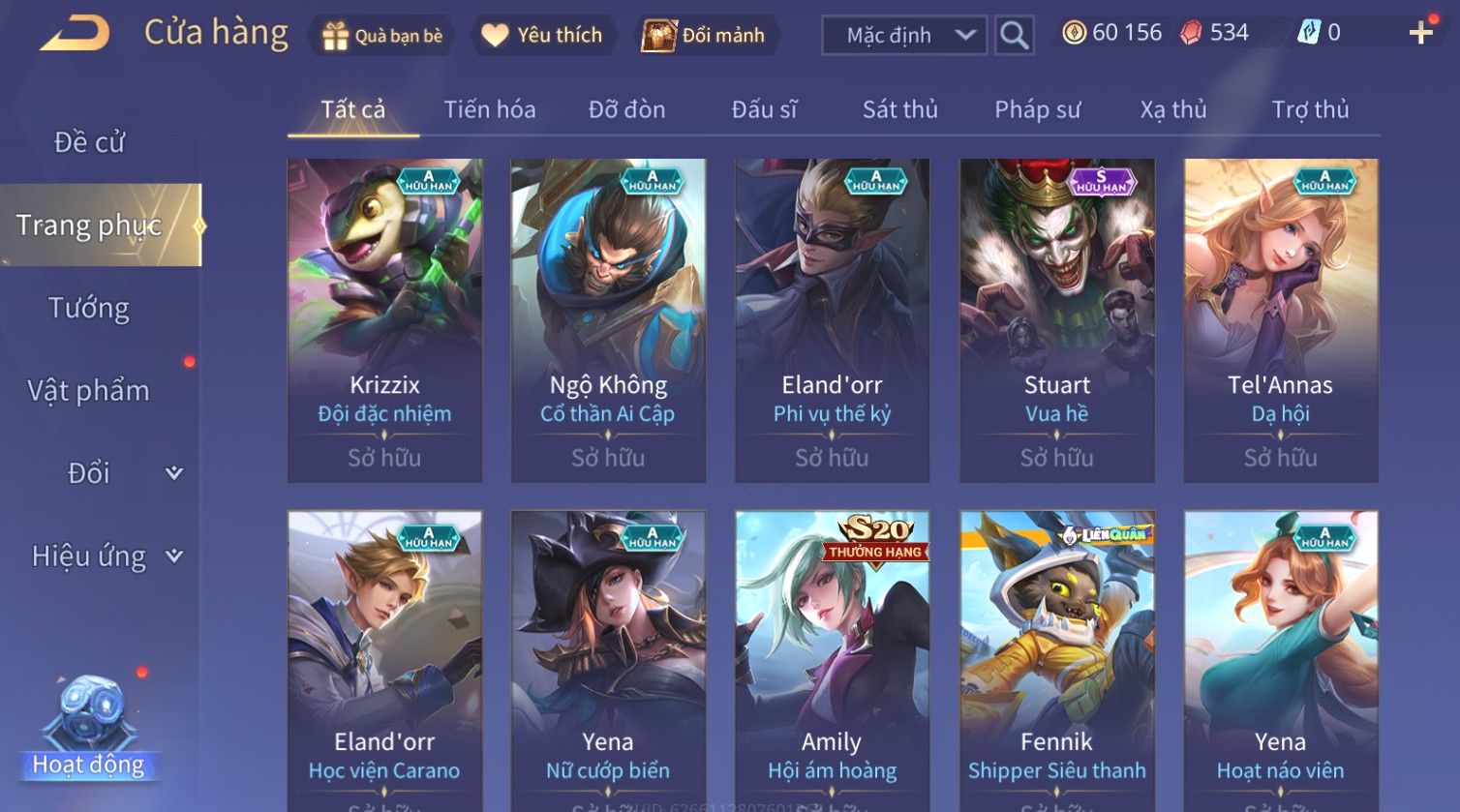Switch to the Pháp sư tab
This screenshot has width=1460, height=812.
pos(1038,109)
